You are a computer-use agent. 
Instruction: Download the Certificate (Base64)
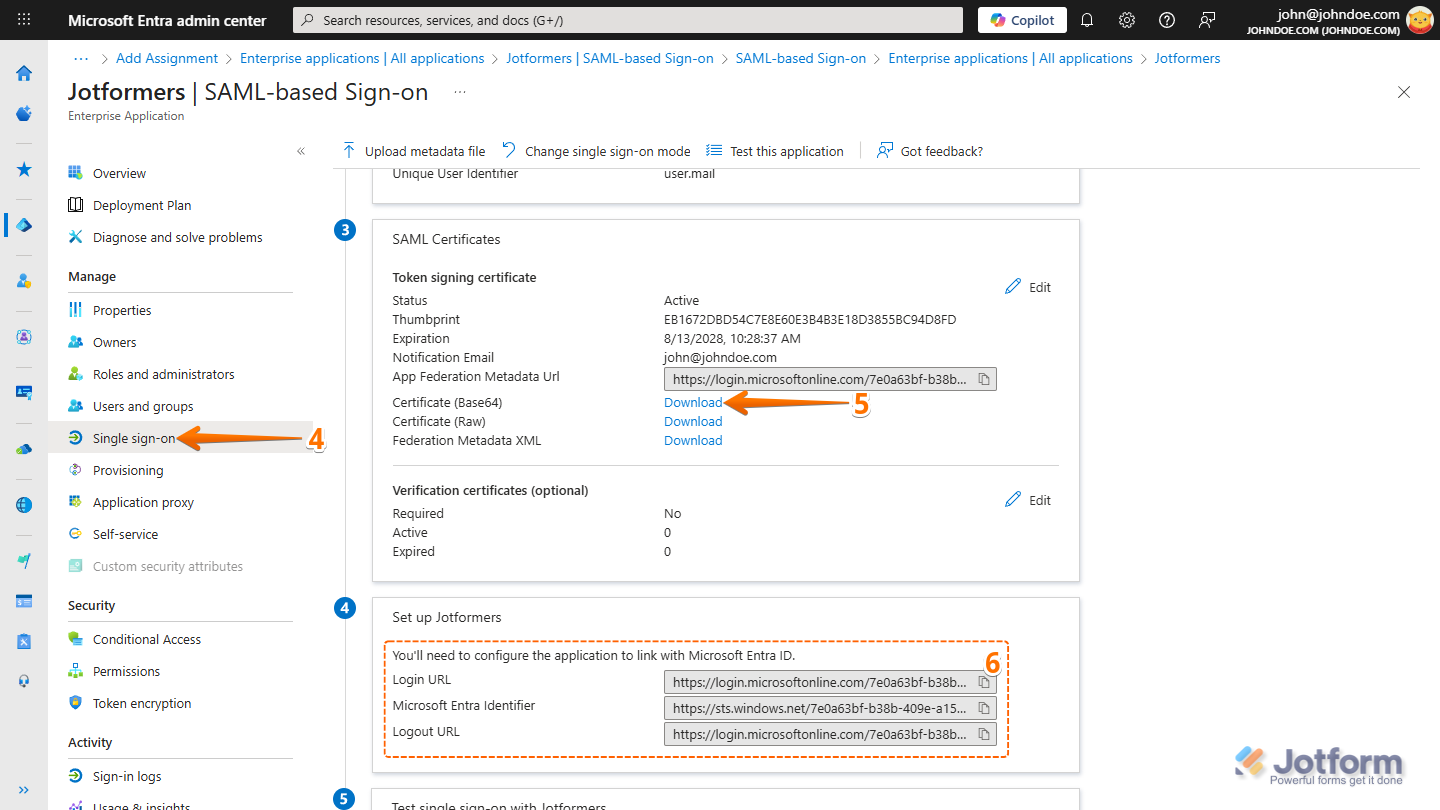693,402
